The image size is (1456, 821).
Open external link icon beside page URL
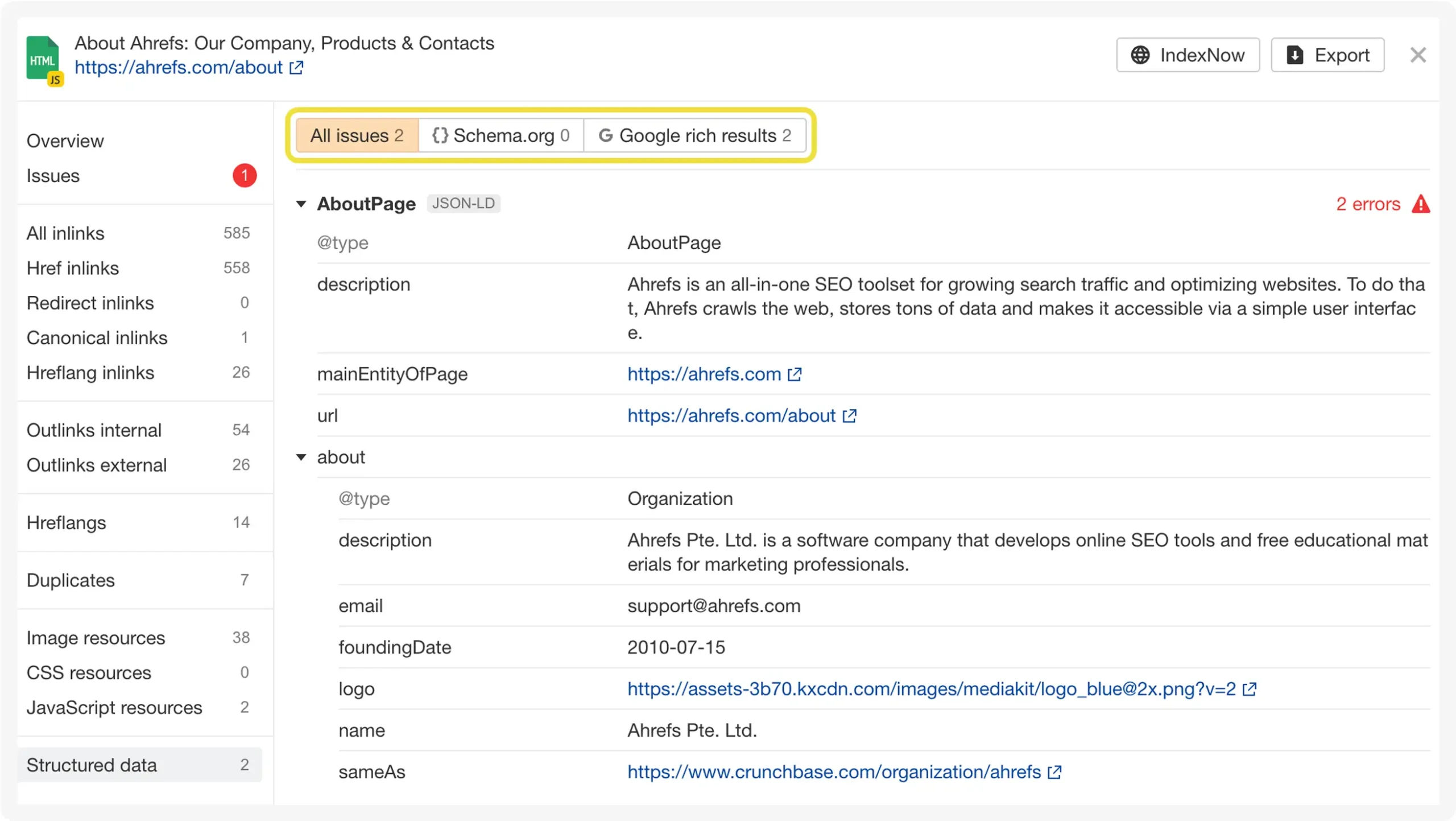click(x=296, y=68)
